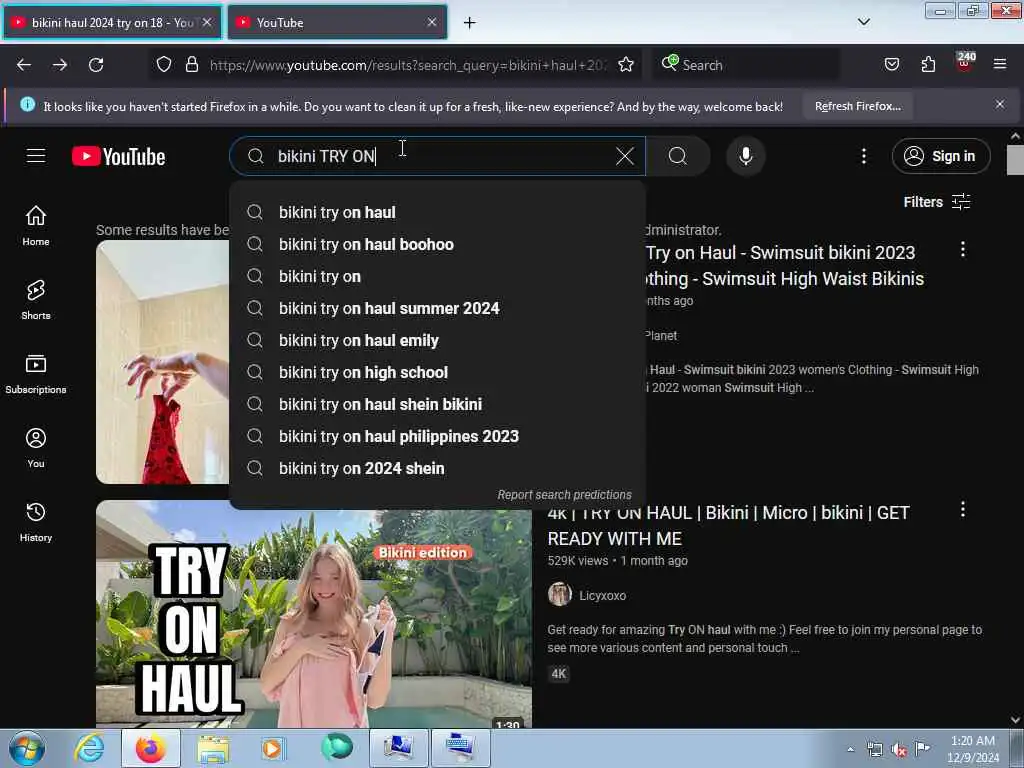Select suggestion 'bikini try on'
The width and height of the screenshot is (1024, 768).
point(438,276)
